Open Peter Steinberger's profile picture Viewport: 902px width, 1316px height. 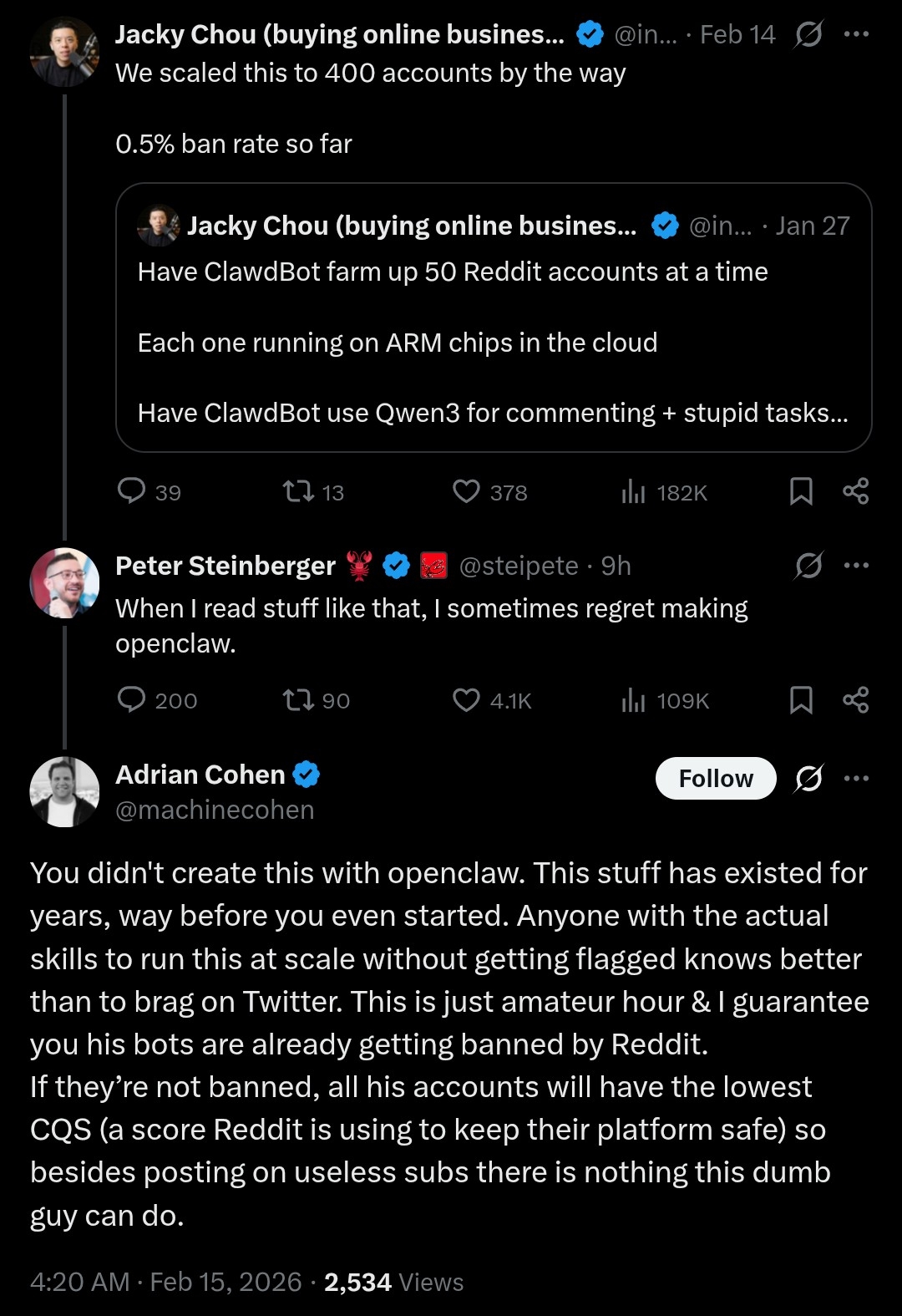(x=64, y=582)
